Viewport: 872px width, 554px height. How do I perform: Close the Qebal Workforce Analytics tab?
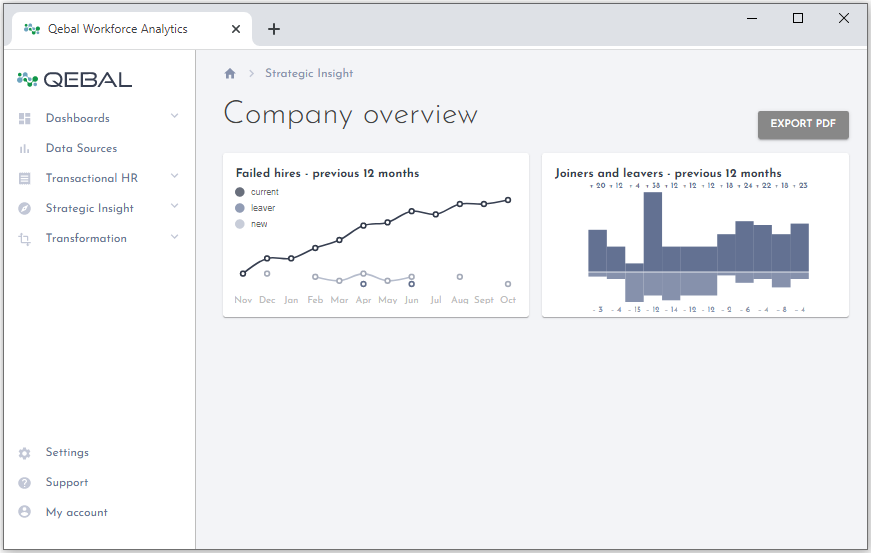coord(236,29)
